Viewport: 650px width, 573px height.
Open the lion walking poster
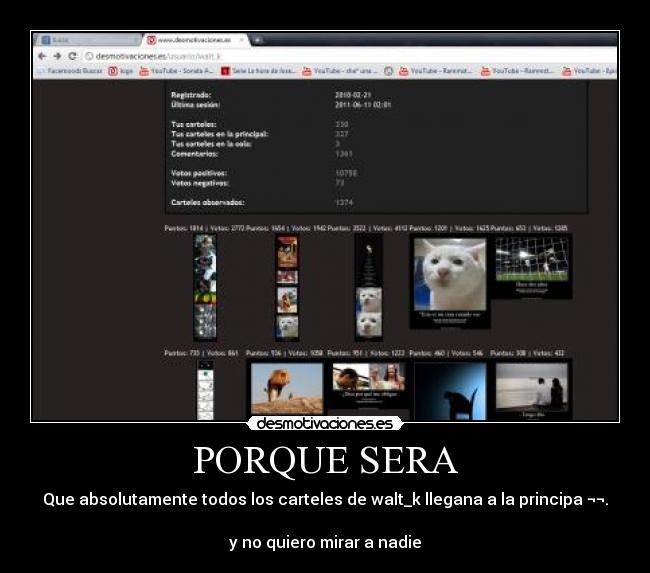click(287, 389)
